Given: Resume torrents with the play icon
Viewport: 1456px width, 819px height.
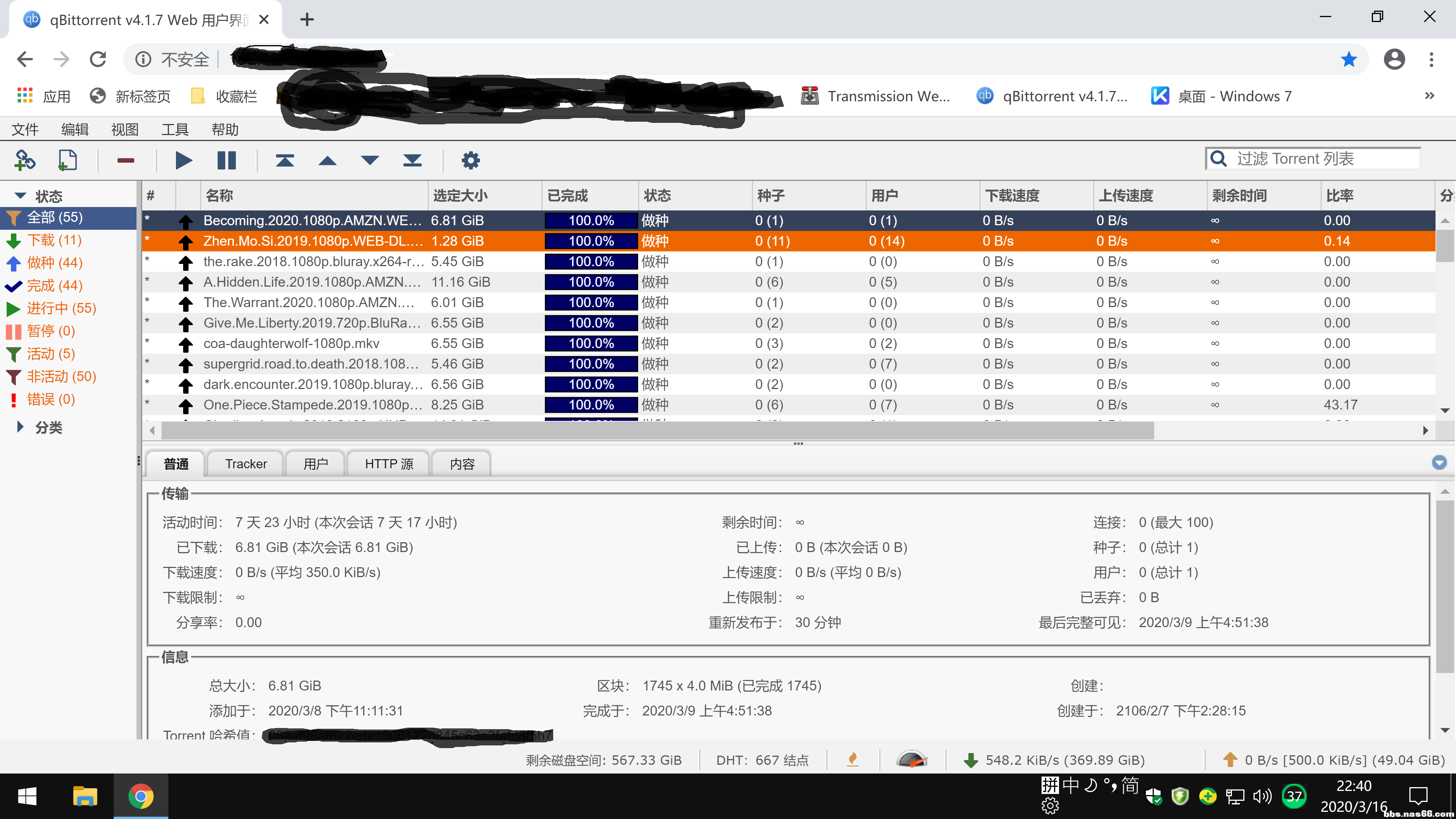Looking at the screenshot, I should coord(183,160).
